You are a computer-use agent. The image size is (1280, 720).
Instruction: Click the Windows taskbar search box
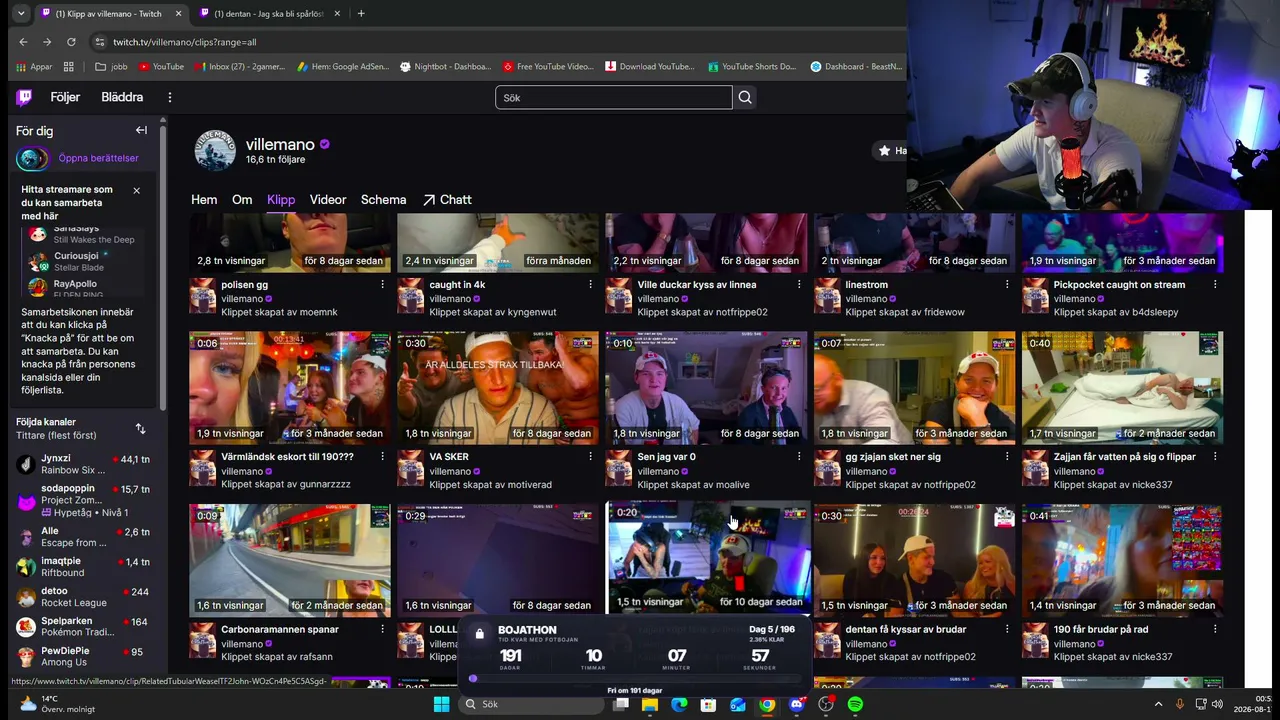point(532,704)
